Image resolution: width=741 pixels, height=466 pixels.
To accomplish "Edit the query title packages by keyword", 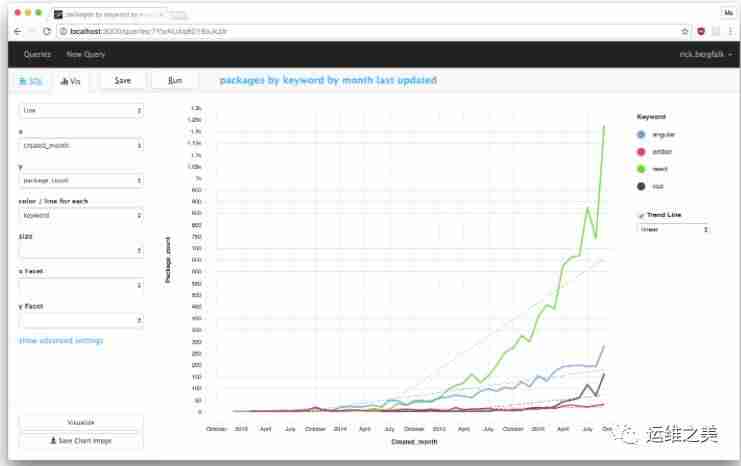I will pos(328,80).
